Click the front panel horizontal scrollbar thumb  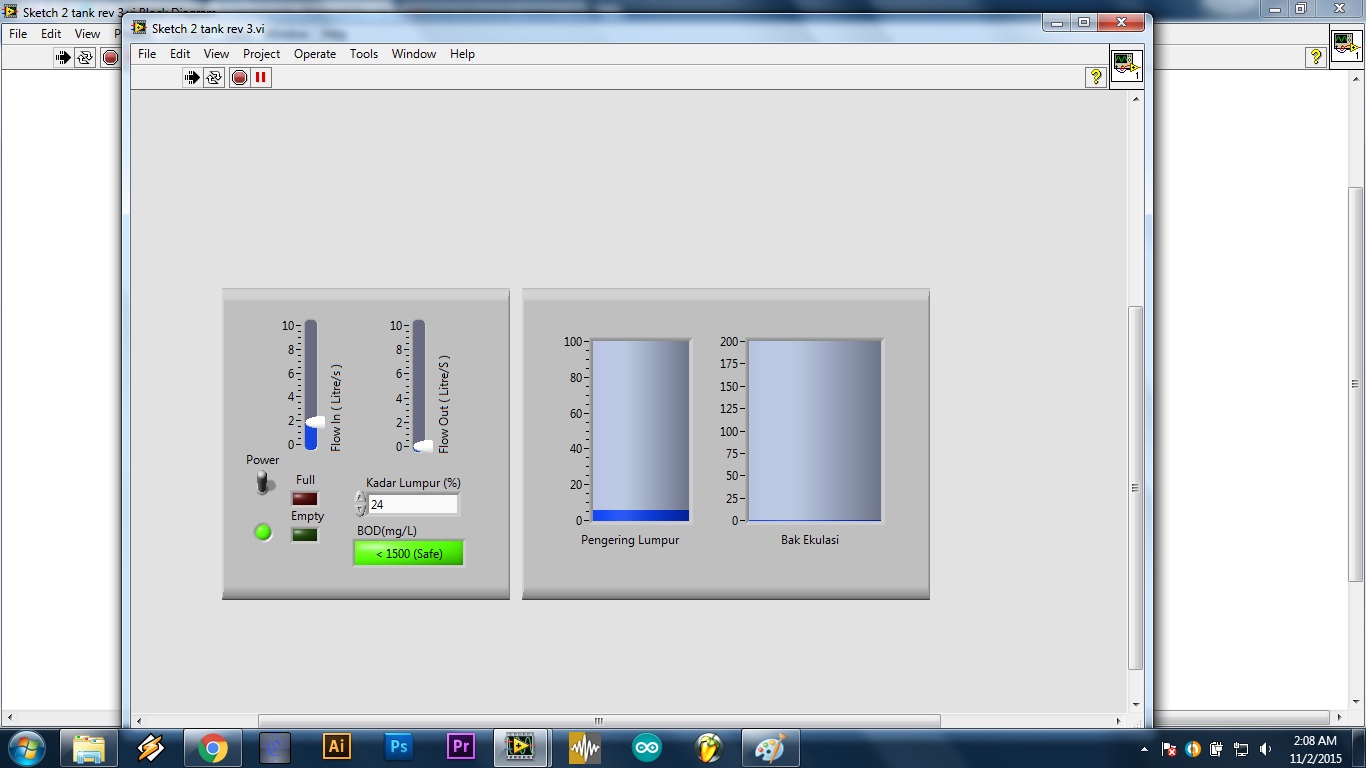point(599,721)
